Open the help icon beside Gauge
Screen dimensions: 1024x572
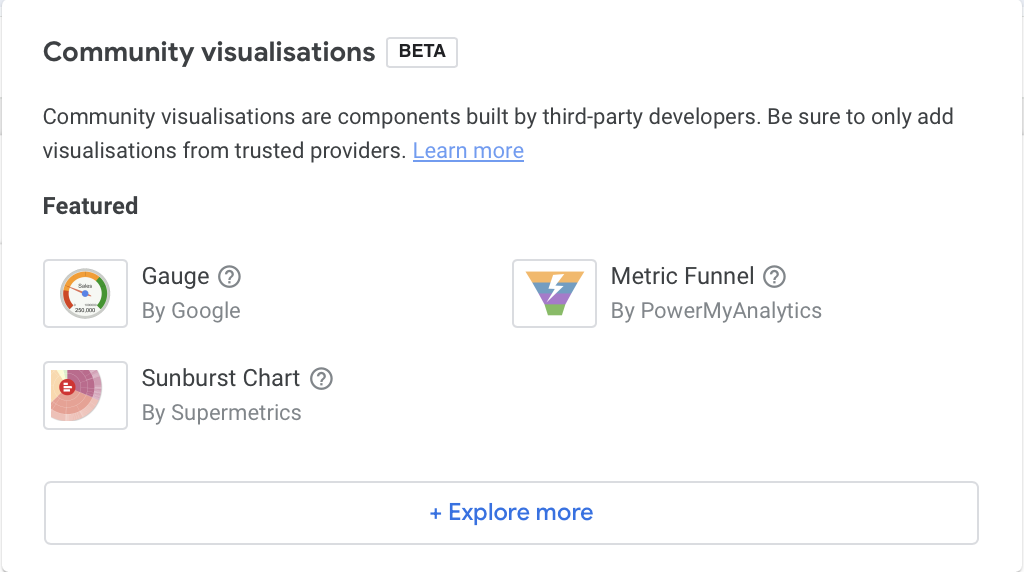pos(230,277)
